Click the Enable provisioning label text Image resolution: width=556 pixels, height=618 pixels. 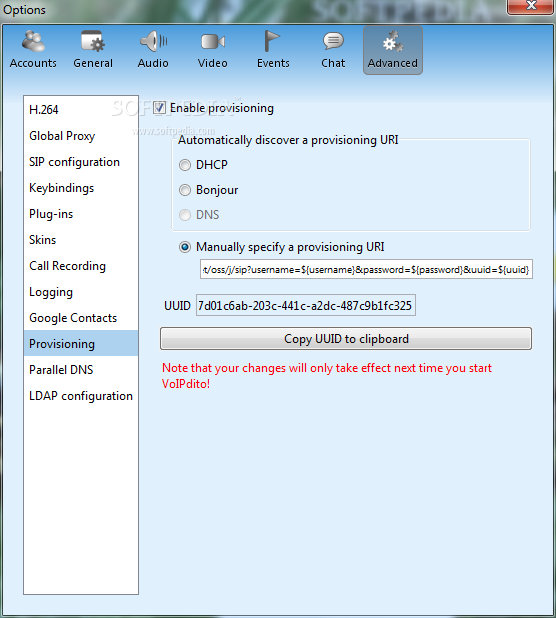pyautogui.click(x=222, y=108)
